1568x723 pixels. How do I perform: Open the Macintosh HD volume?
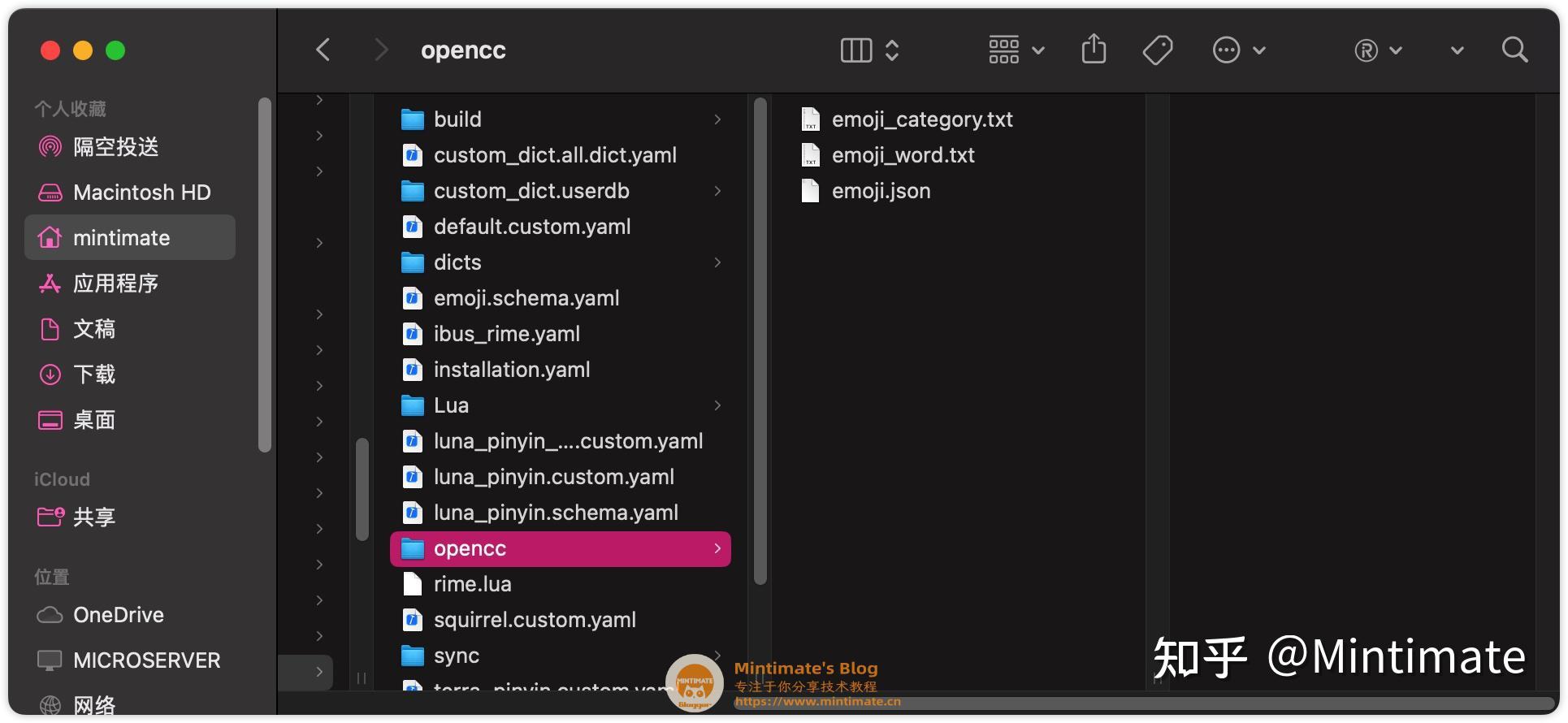[x=141, y=193]
